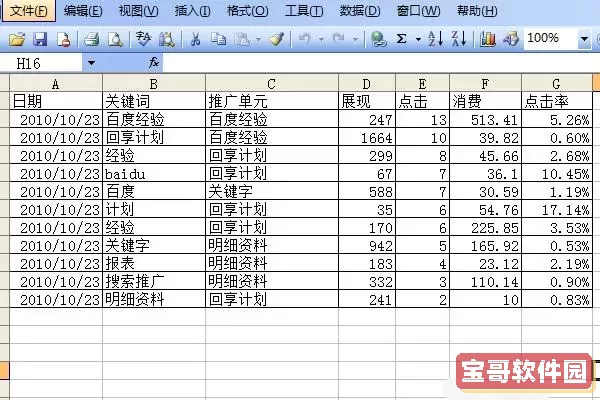Click the cell with value 1664
600x400 pixels.
367,137
